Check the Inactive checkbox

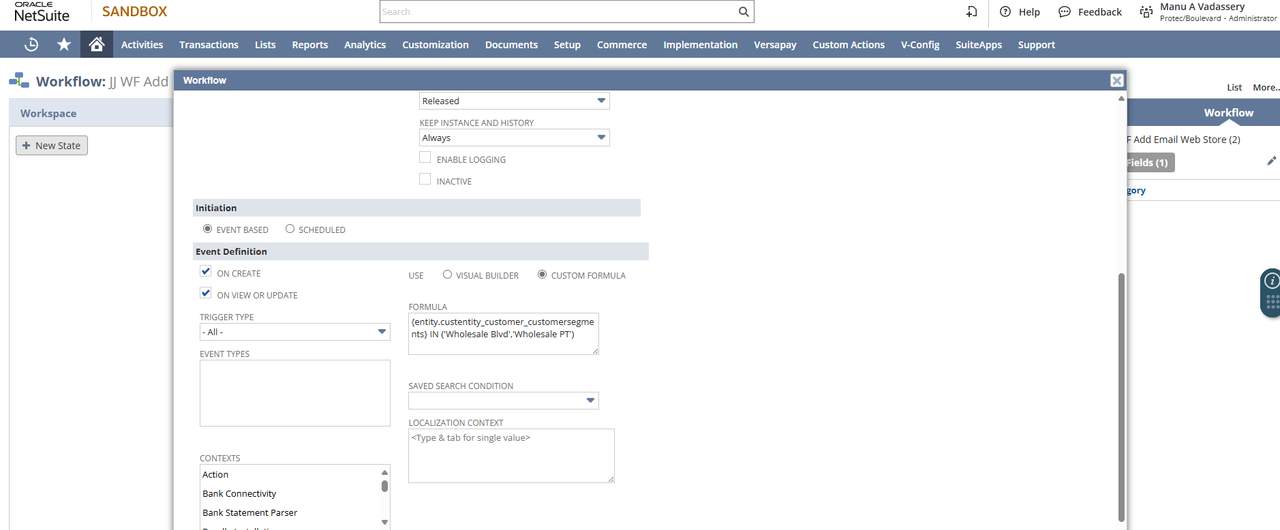tap(425, 180)
